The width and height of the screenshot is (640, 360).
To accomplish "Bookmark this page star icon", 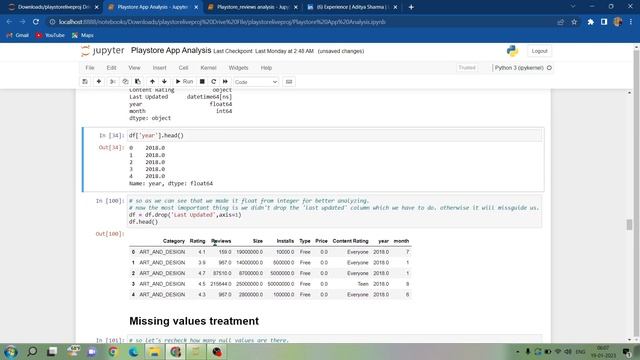I will tap(574, 22).
